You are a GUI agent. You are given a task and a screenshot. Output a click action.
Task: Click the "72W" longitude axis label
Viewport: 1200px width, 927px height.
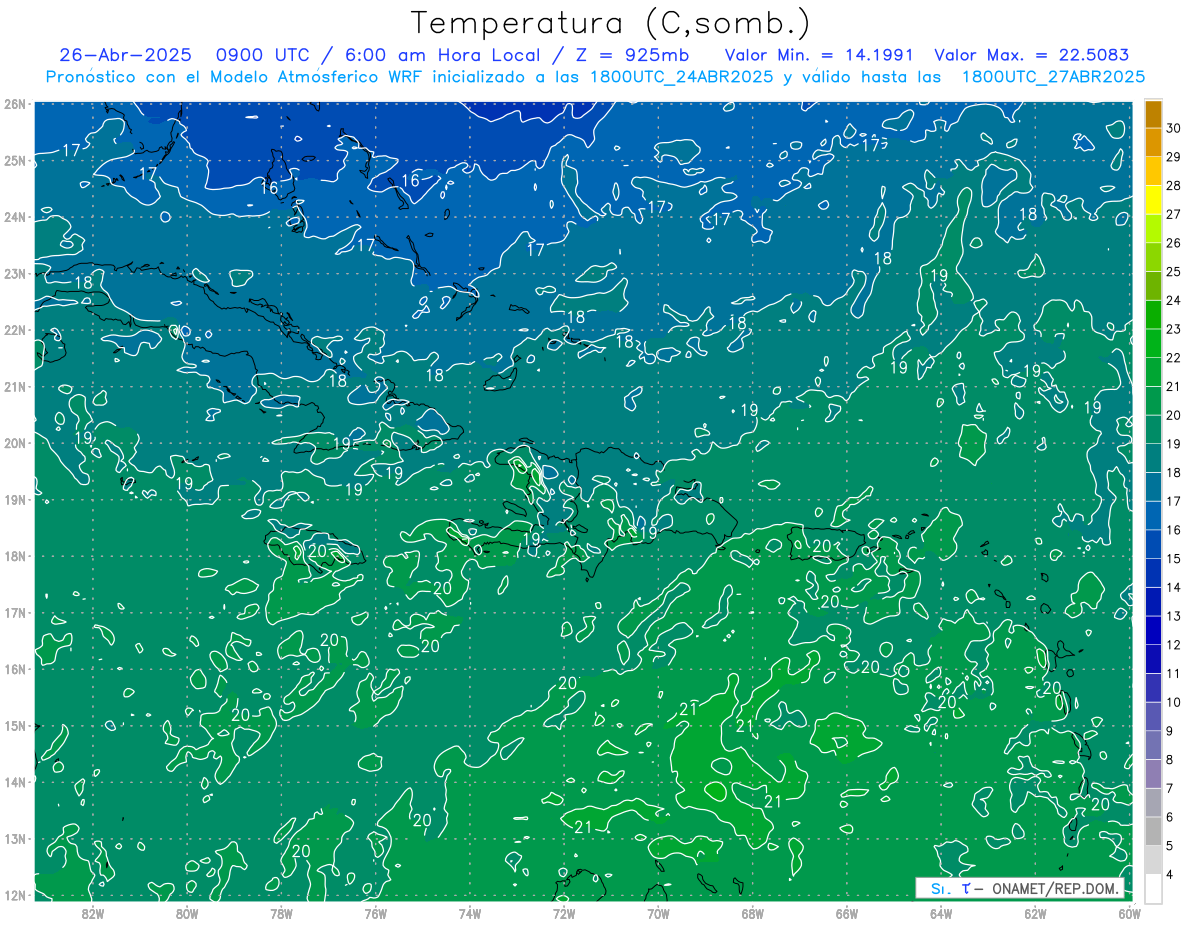[564, 913]
